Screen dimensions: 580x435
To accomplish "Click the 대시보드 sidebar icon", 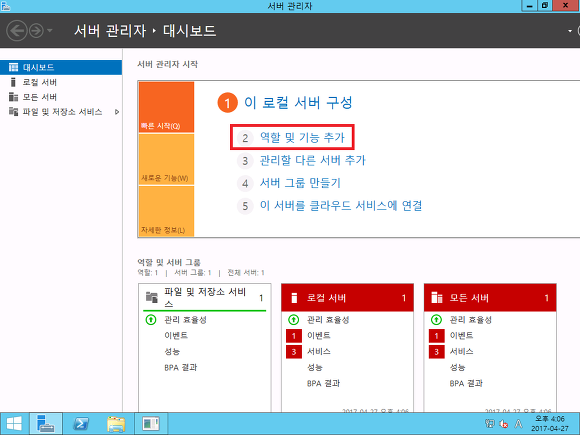I will [x=13, y=67].
